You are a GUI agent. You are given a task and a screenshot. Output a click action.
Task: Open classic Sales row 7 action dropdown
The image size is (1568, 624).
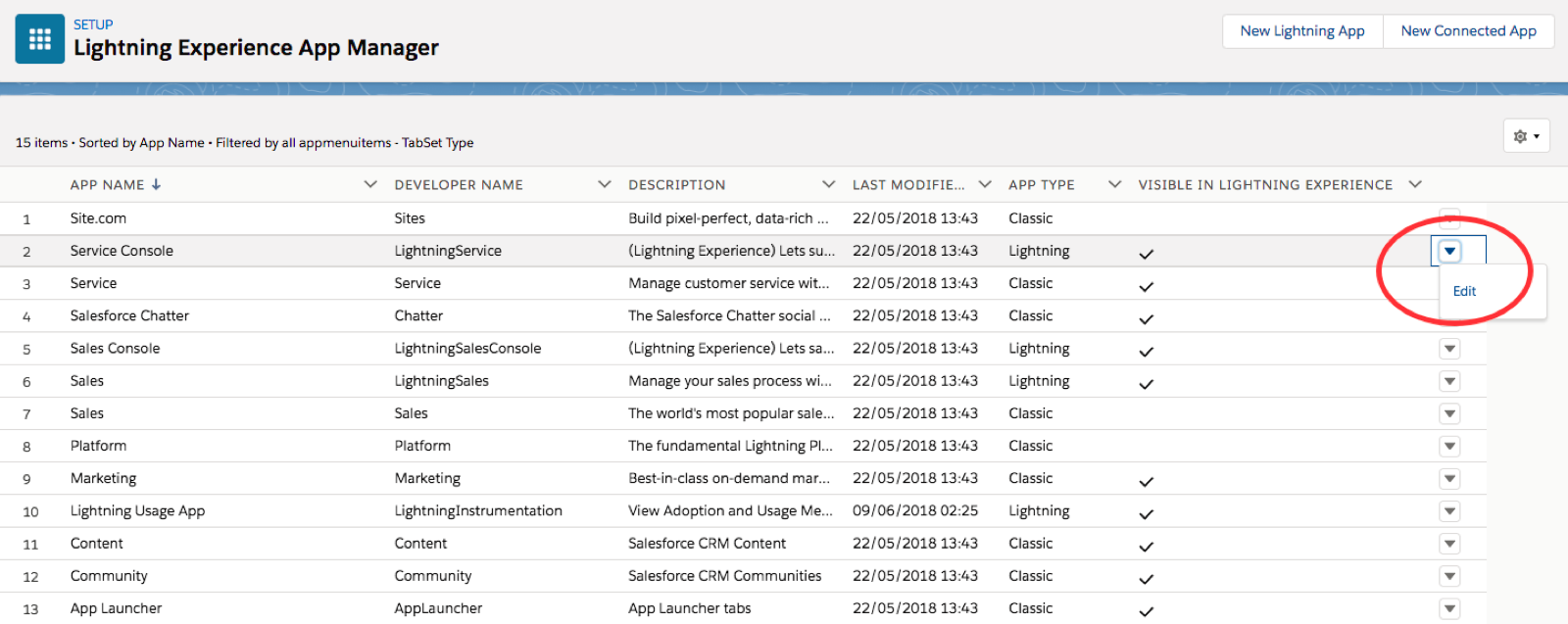click(1449, 413)
